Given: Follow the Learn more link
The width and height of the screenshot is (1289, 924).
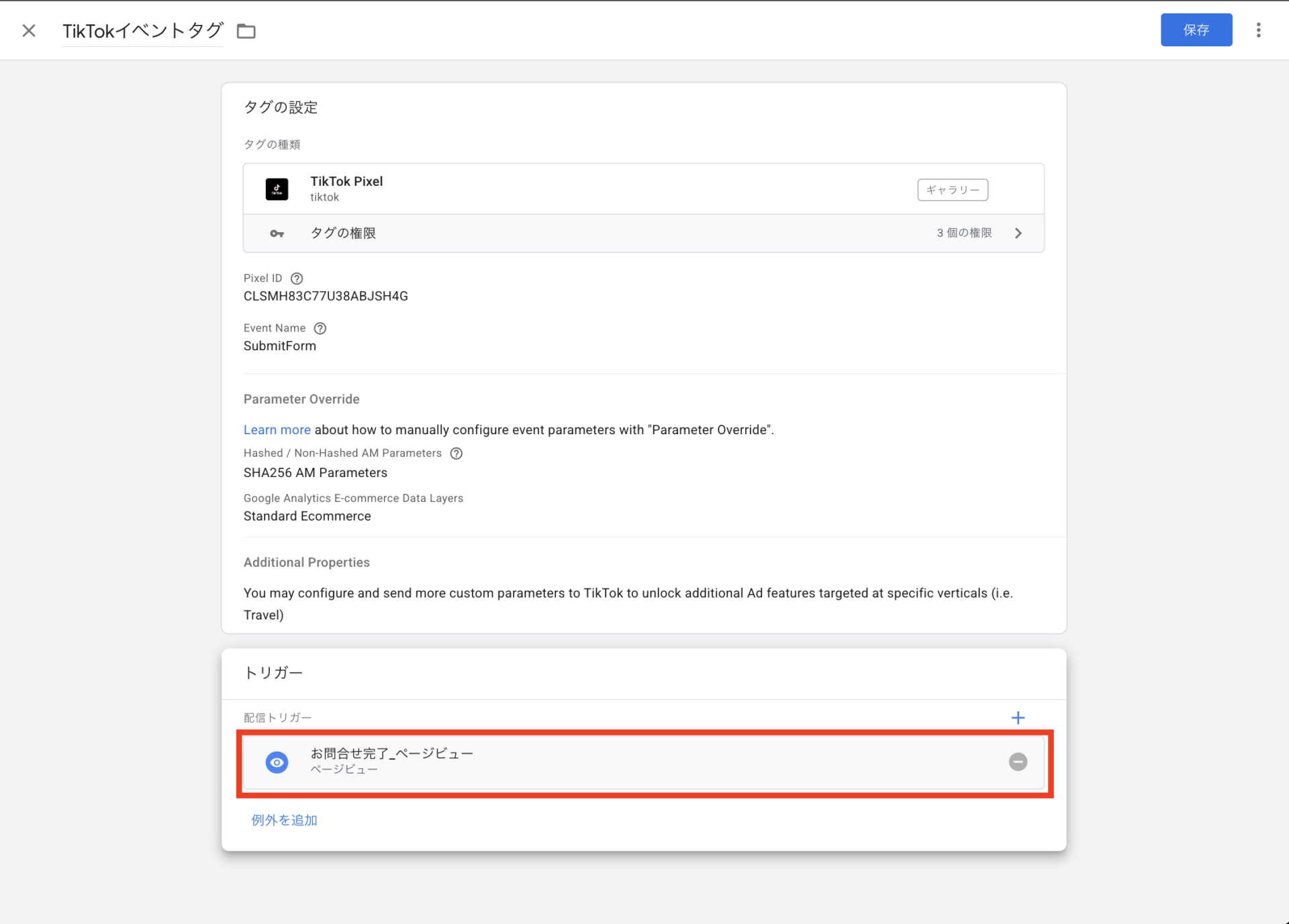Looking at the screenshot, I should pyautogui.click(x=277, y=429).
